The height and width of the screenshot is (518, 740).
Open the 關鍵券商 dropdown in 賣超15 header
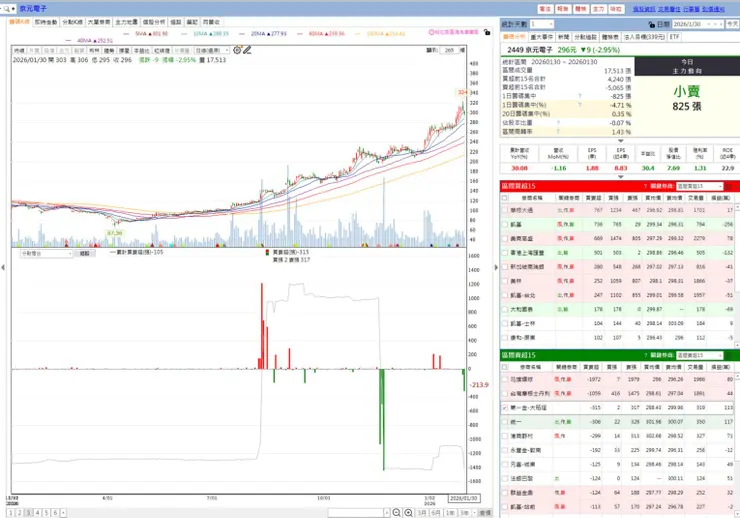click(x=699, y=355)
